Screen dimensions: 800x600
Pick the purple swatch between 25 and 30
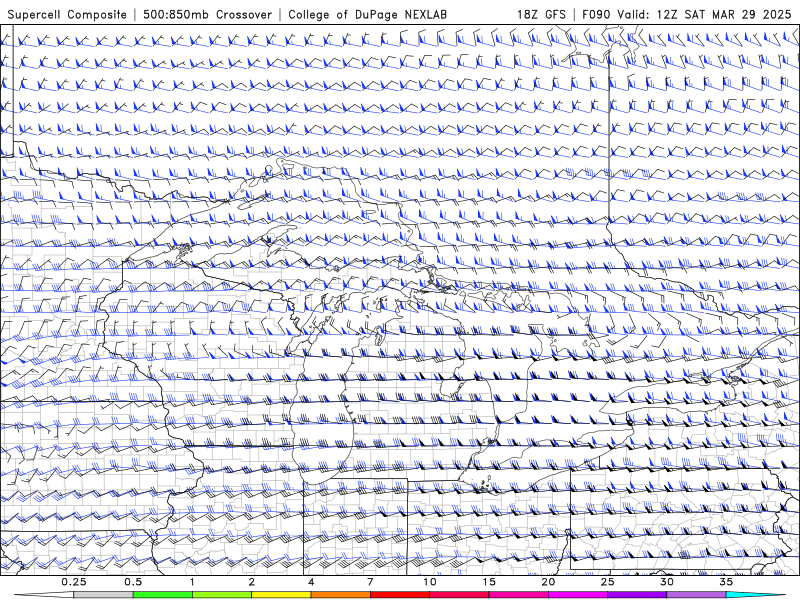637,595
